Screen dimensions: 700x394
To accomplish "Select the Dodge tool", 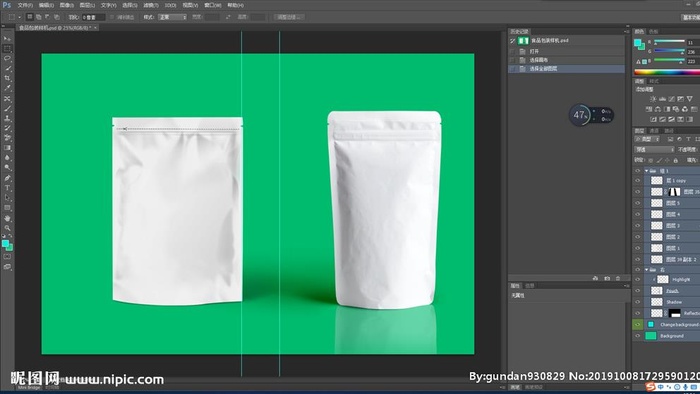I will tap(7, 167).
